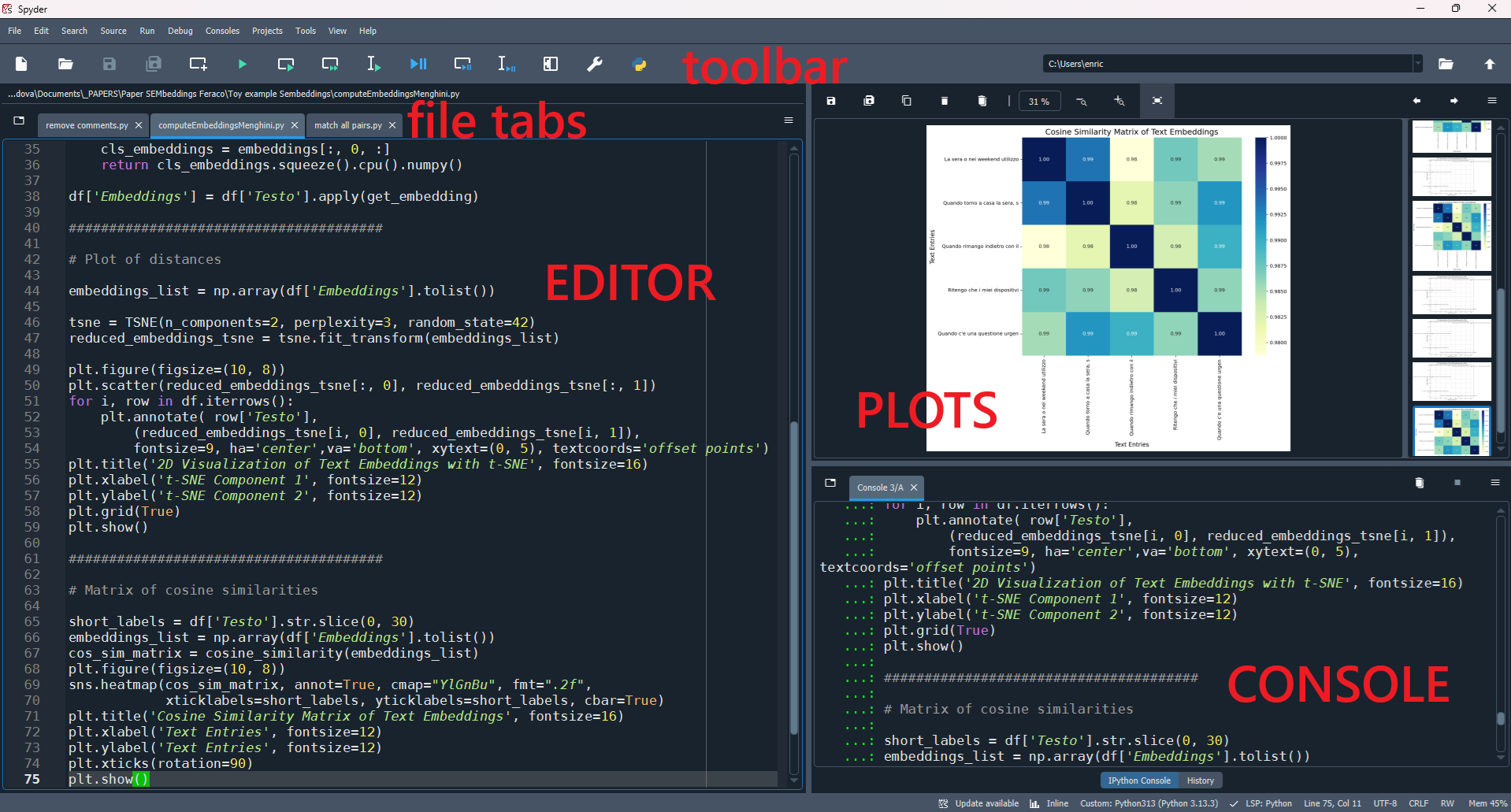Maximize the current pane
Viewport: 1511px width, 812px height.
point(551,64)
